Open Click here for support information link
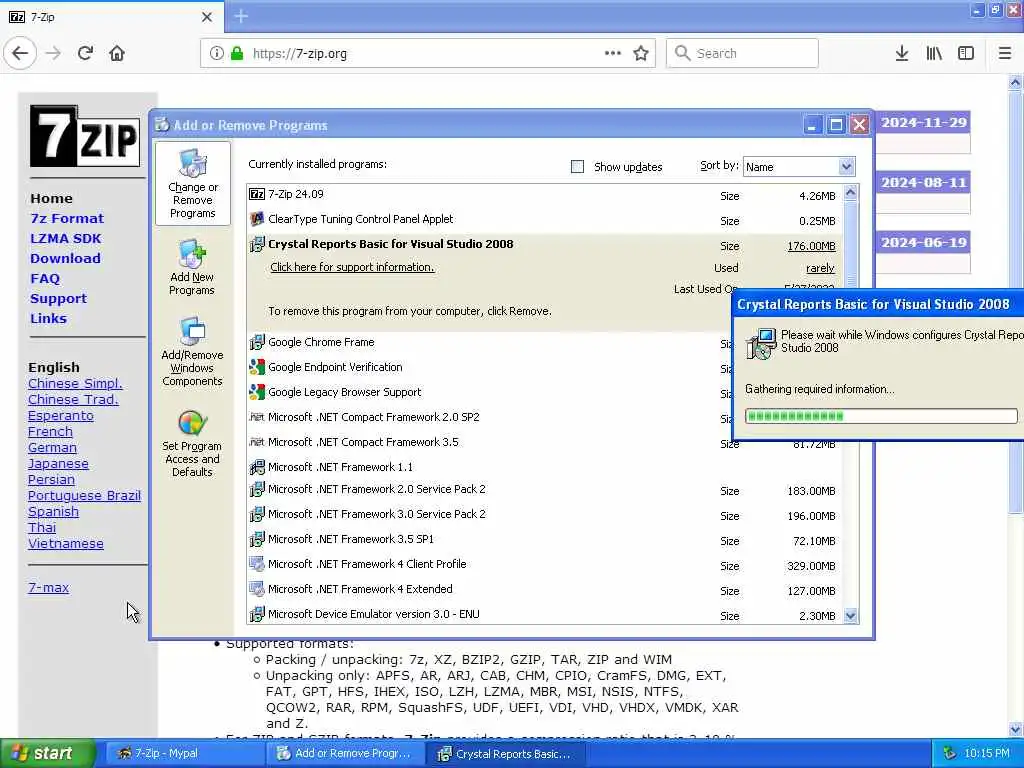The width and height of the screenshot is (1024, 768). [x=352, y=267]
